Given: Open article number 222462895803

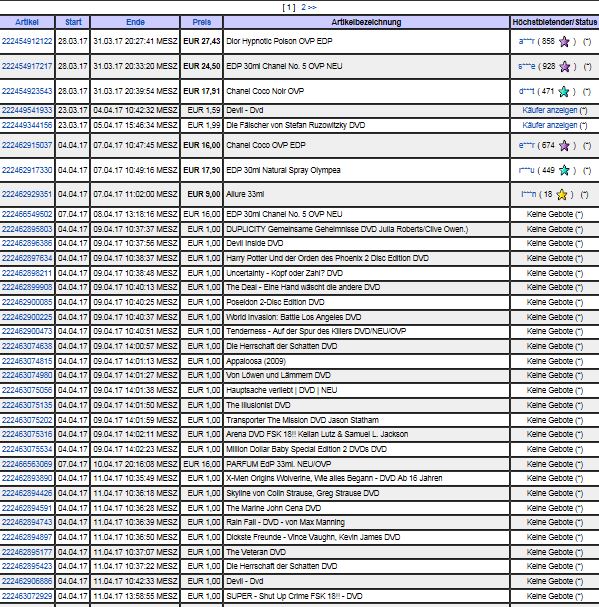Looking at the screenshot, I should [x=27, y=229].
